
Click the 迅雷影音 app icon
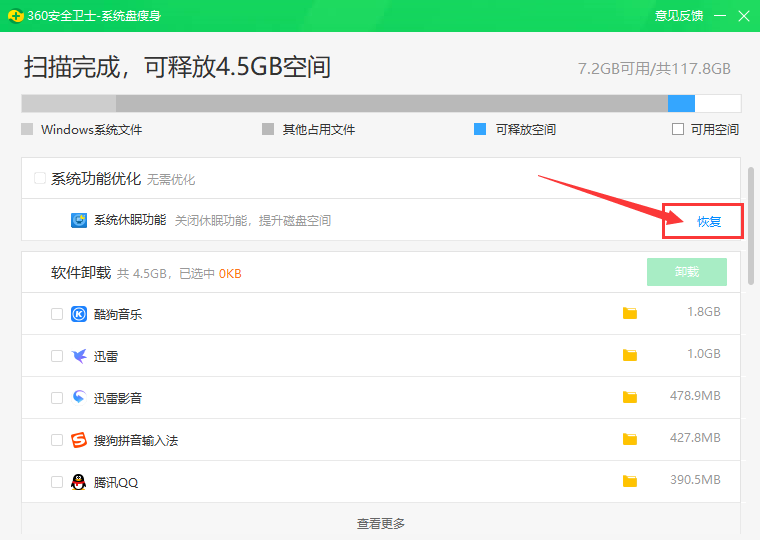point(79,398)
